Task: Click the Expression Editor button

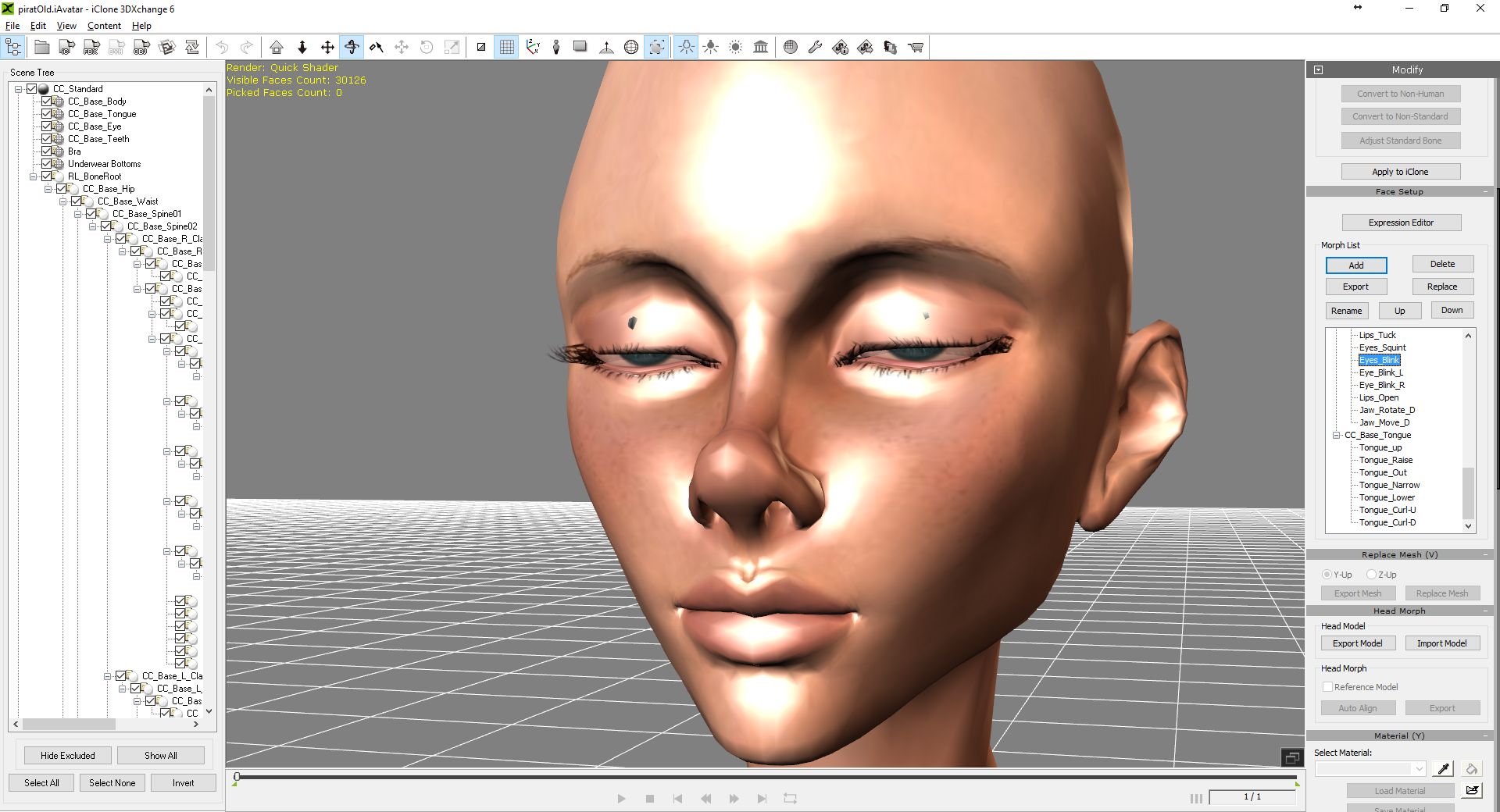Action: (1401, 223)
